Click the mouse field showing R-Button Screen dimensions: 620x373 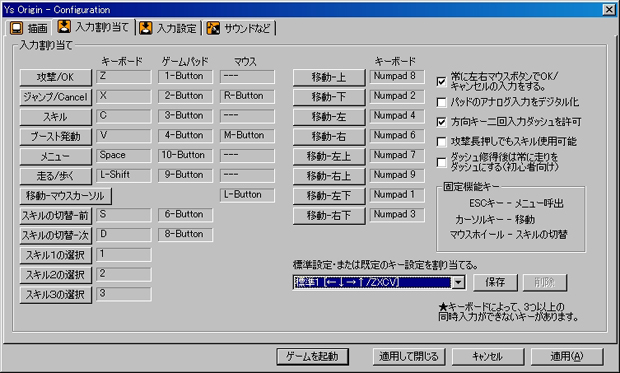pyautogui.click(x=247, y=97)
